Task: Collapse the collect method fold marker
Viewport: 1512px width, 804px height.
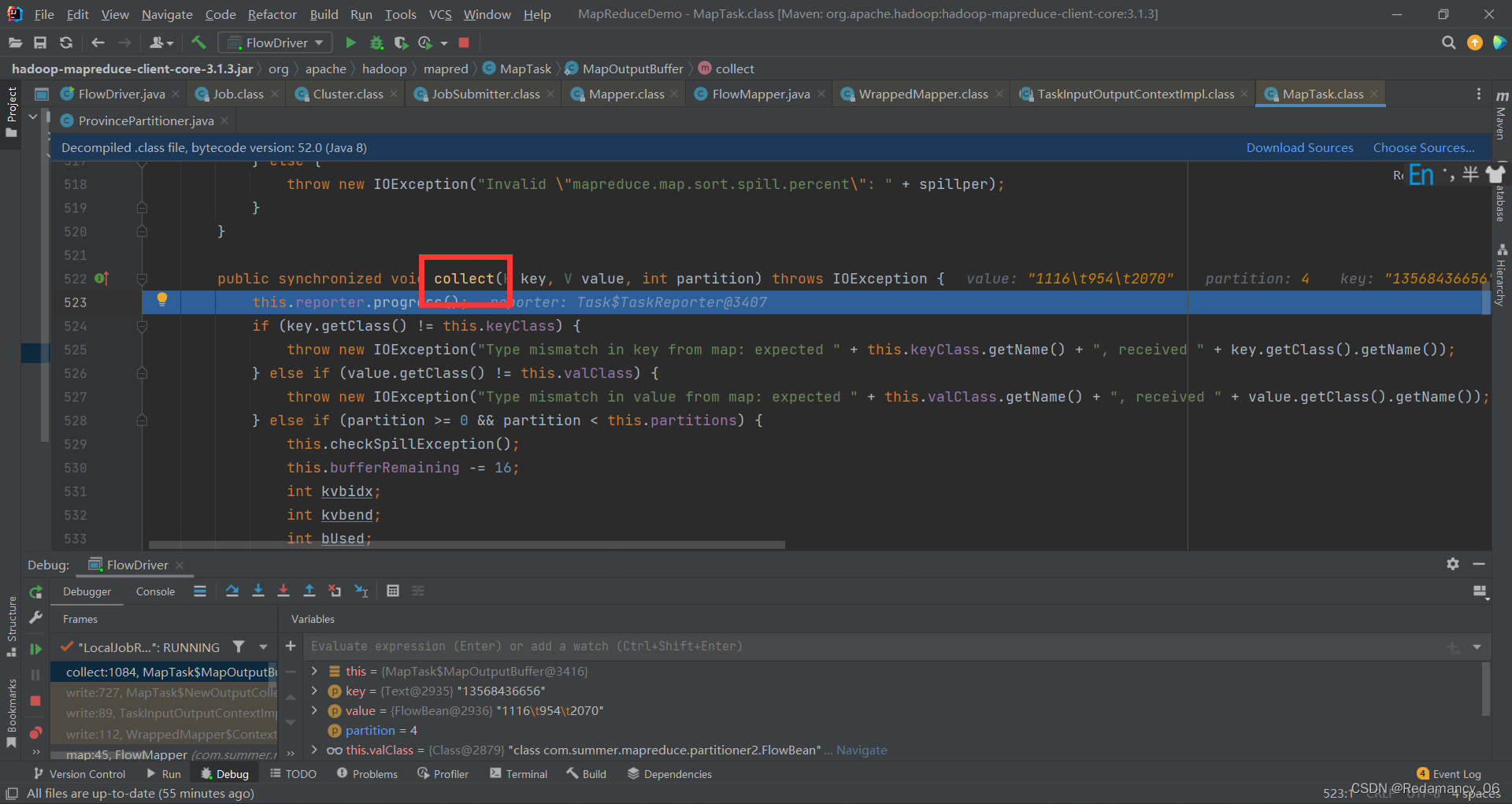Action: pyautogui.click(x=143, y=279)
